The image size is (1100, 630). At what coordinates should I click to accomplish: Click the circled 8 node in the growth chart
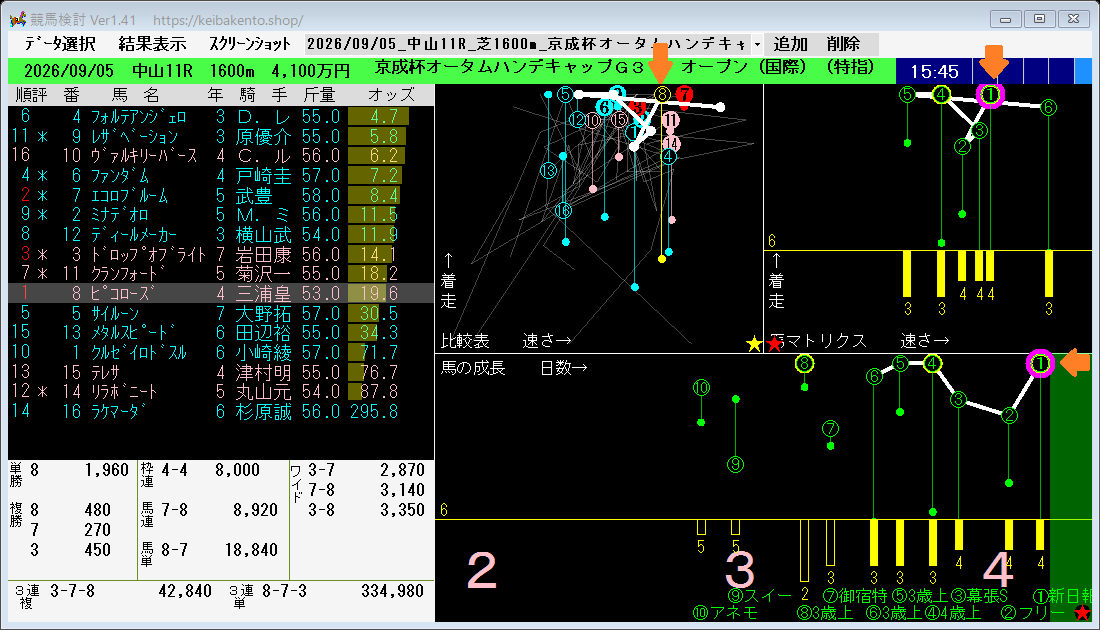[x=804, y=363]
